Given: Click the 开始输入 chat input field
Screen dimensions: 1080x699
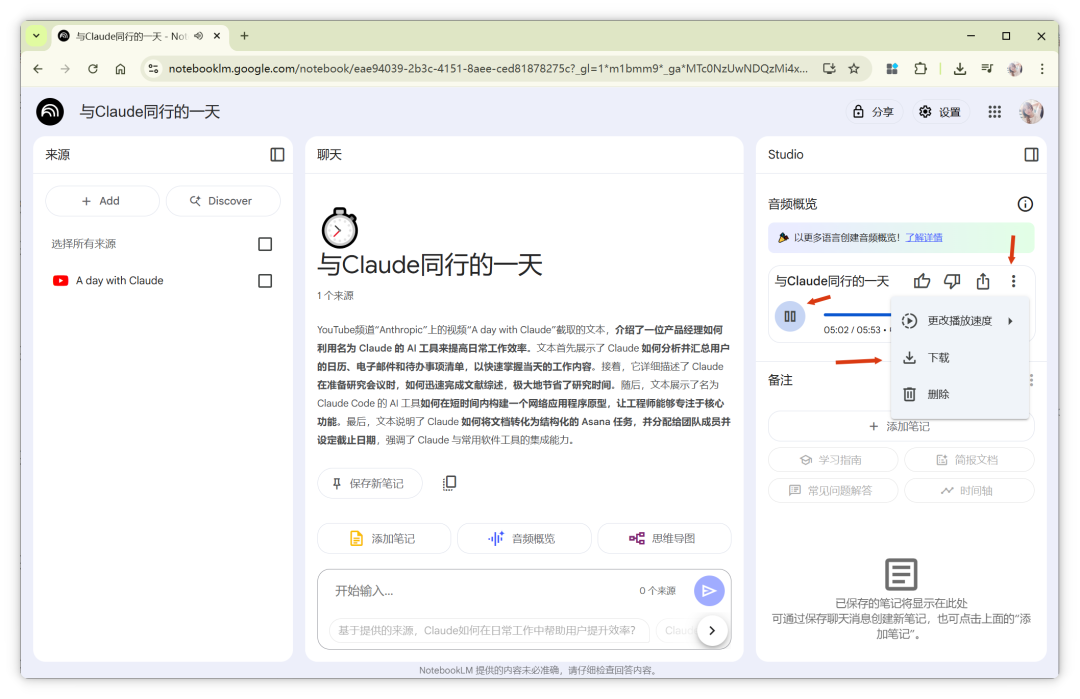Looking at the screenshot, I should pyautogui.click(x=482, y=591).
